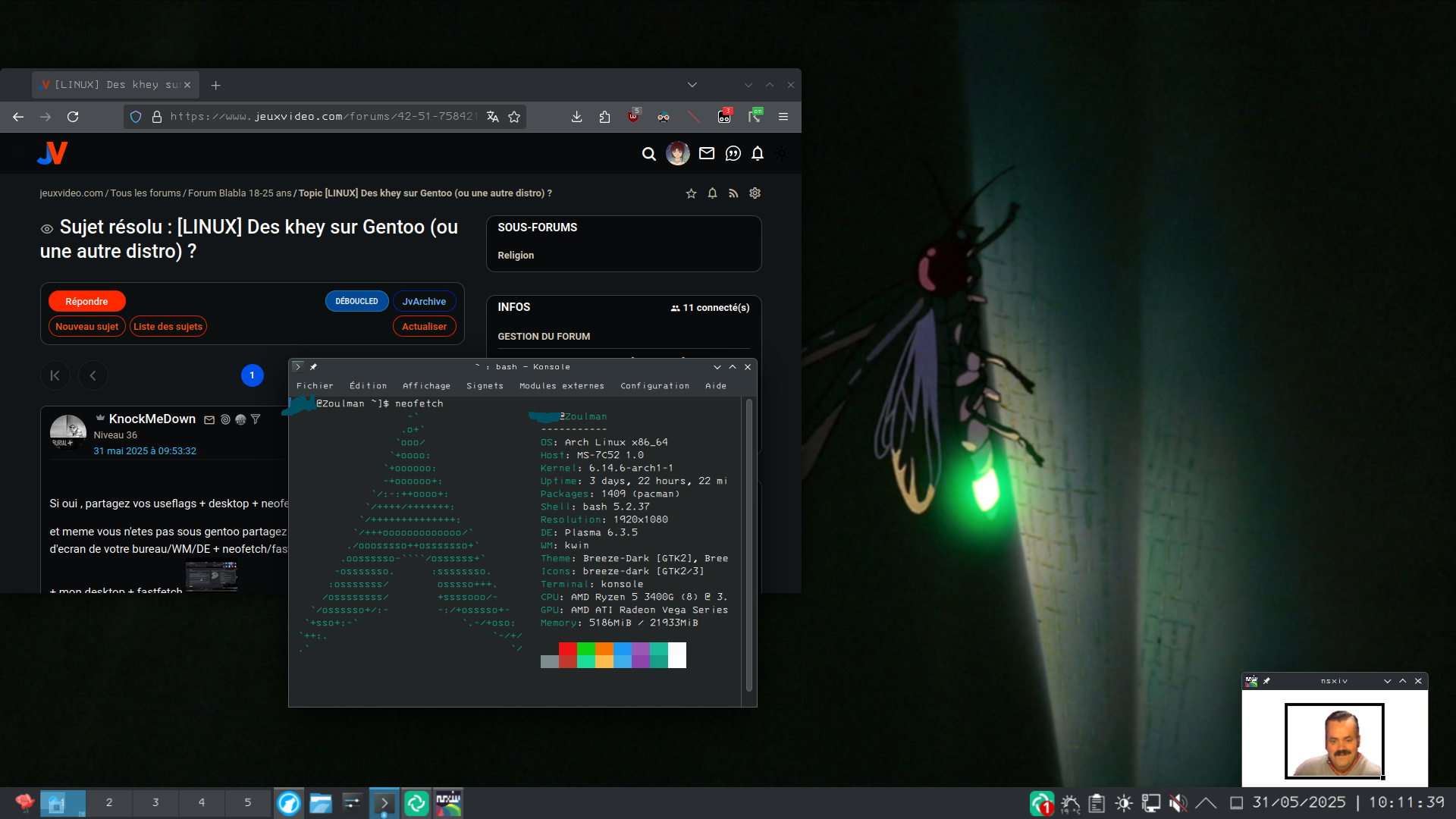The width and height of the screenshot is (1456, 819).
Task: Open the post date 31 mai 2025 link
Action: pos(145,451)
